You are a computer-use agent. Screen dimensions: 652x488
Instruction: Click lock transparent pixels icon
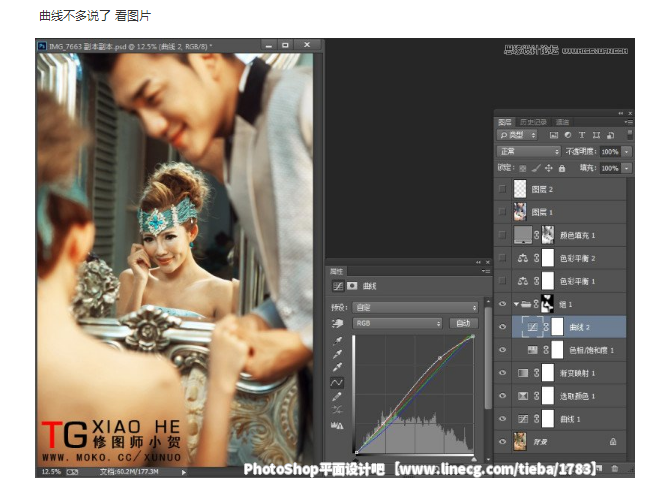(523, 168)
